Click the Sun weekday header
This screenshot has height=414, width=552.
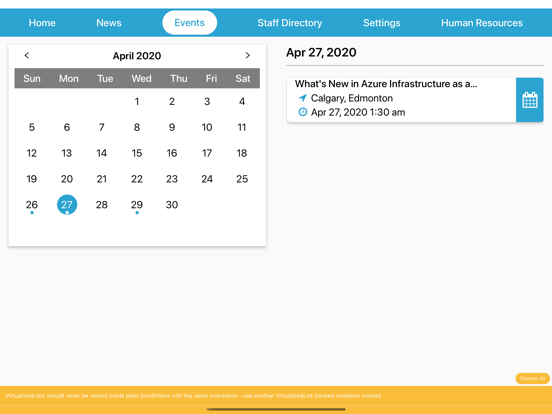(x=32, y=78)
